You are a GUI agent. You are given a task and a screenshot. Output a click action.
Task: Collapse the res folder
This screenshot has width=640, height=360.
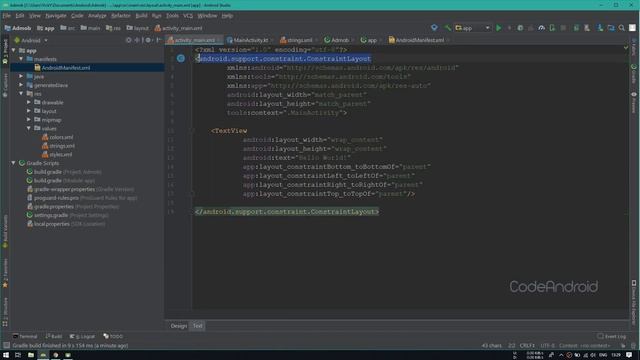click(x=21, y=93)
